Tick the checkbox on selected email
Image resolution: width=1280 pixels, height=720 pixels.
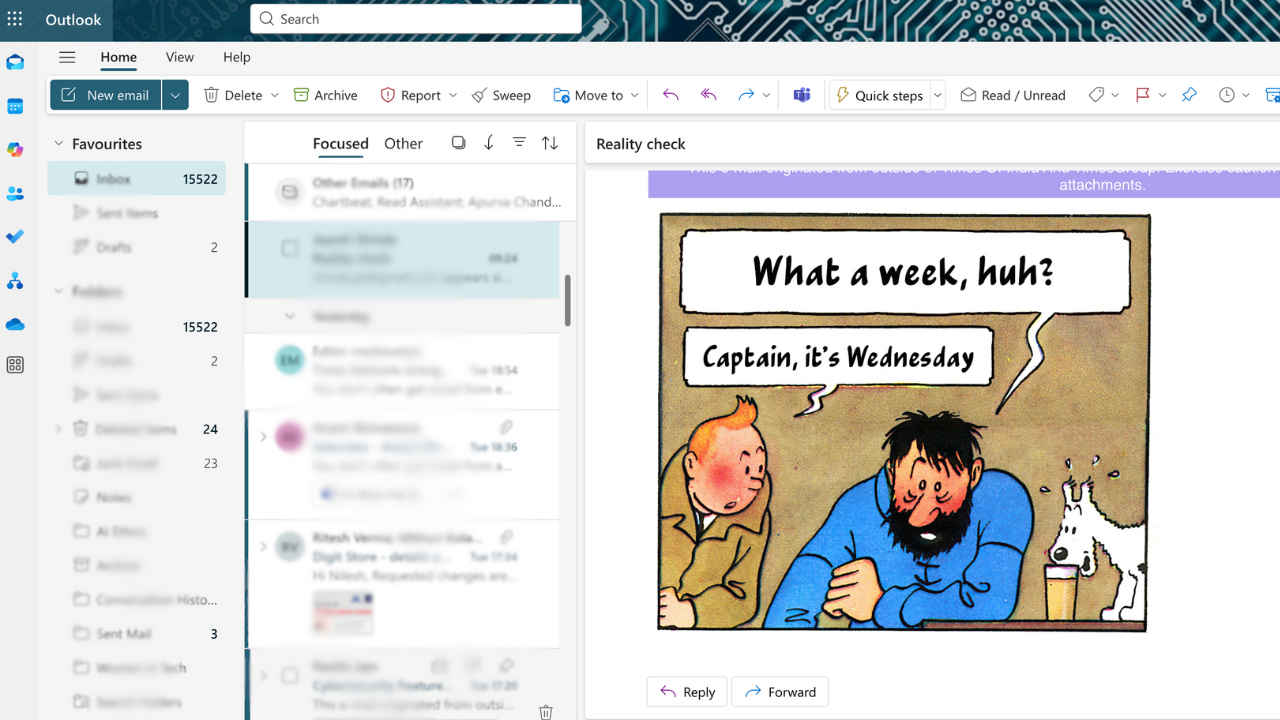point(290,249)
